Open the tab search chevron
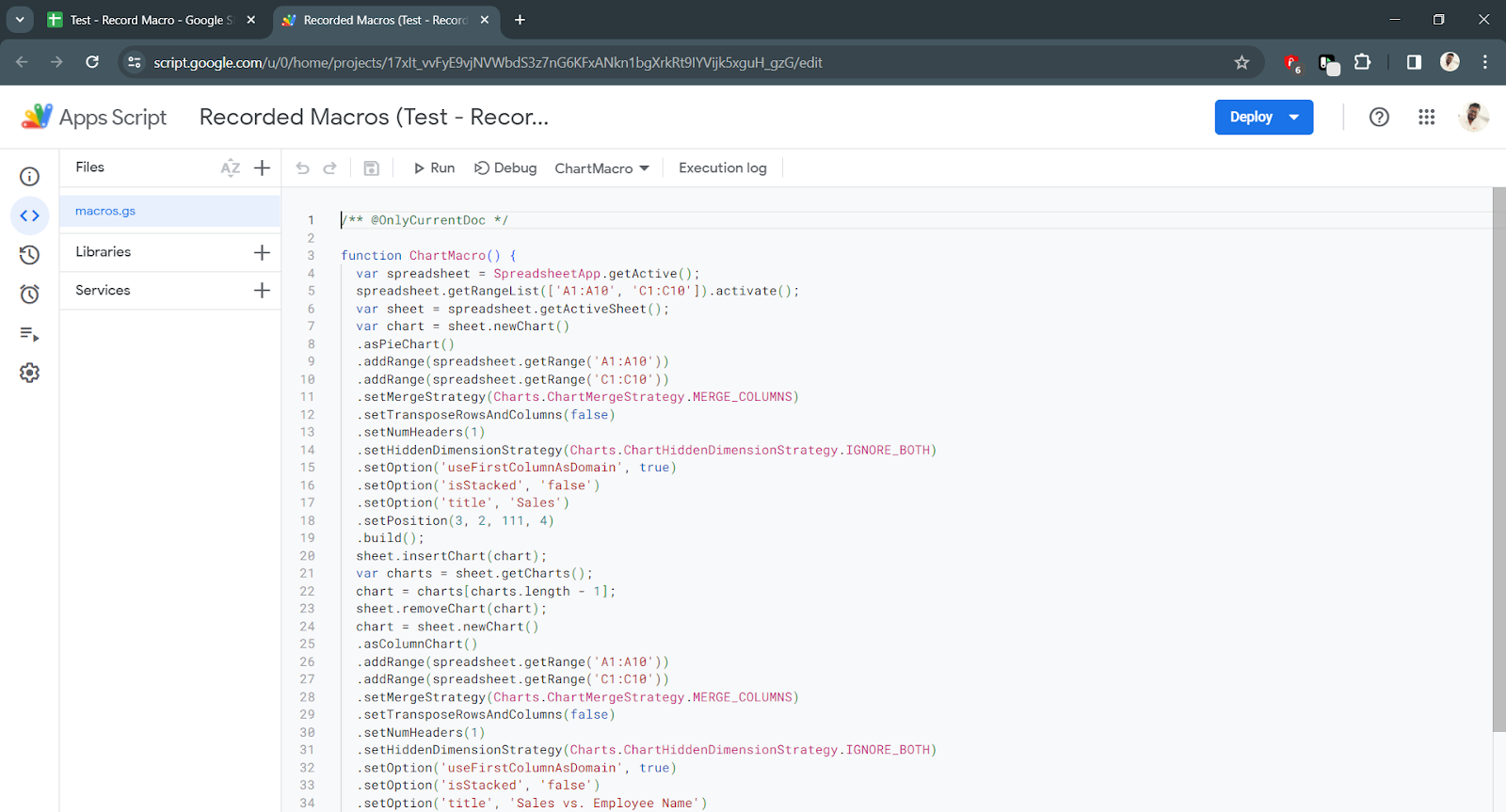 [19, 19]
